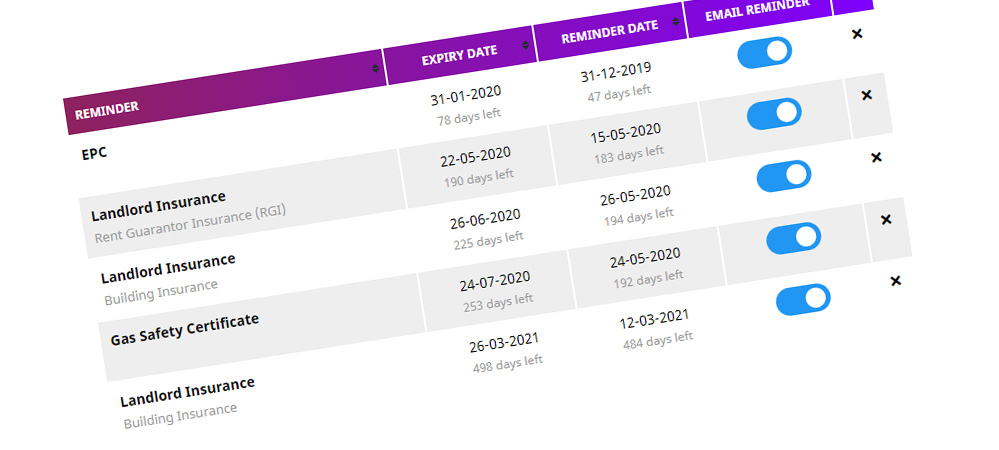Toggle Gas Safety Certificate email reminder
Screen dimensions: 999x450
[x=793, y=238]
